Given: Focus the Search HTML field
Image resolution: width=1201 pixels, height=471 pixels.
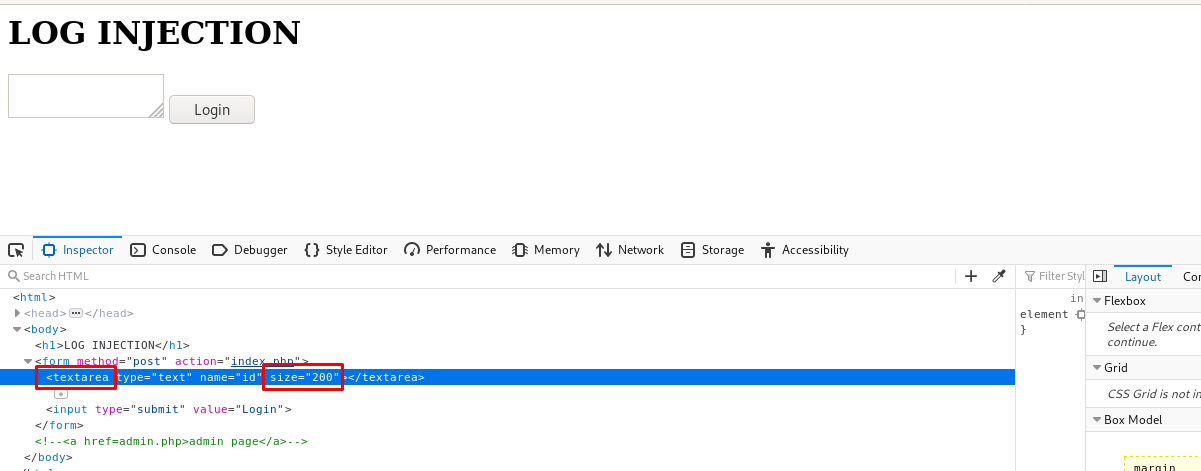Looking at the screenshot, I should (x=480, y=276).
